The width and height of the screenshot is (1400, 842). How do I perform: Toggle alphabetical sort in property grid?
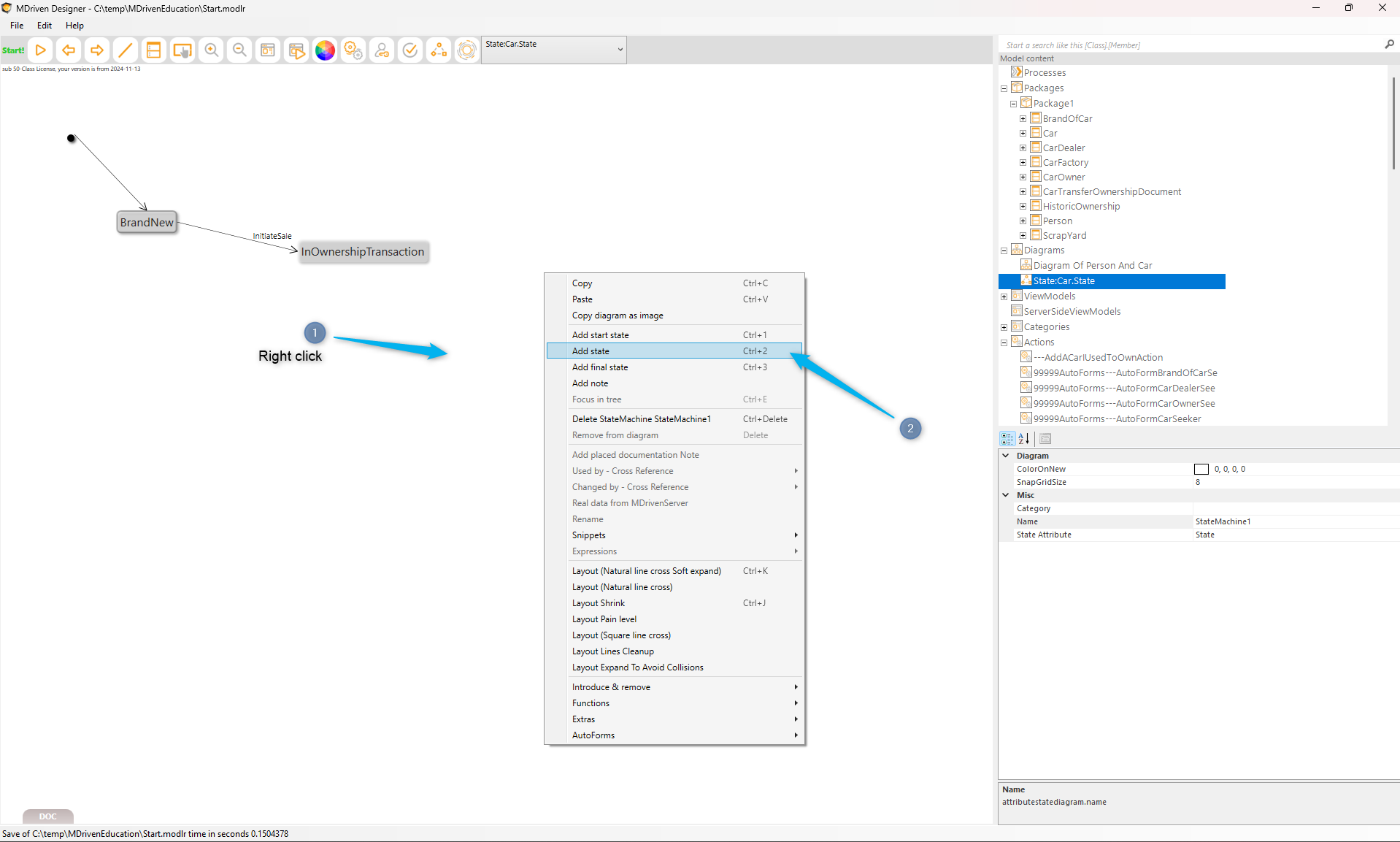point(1024,439)
